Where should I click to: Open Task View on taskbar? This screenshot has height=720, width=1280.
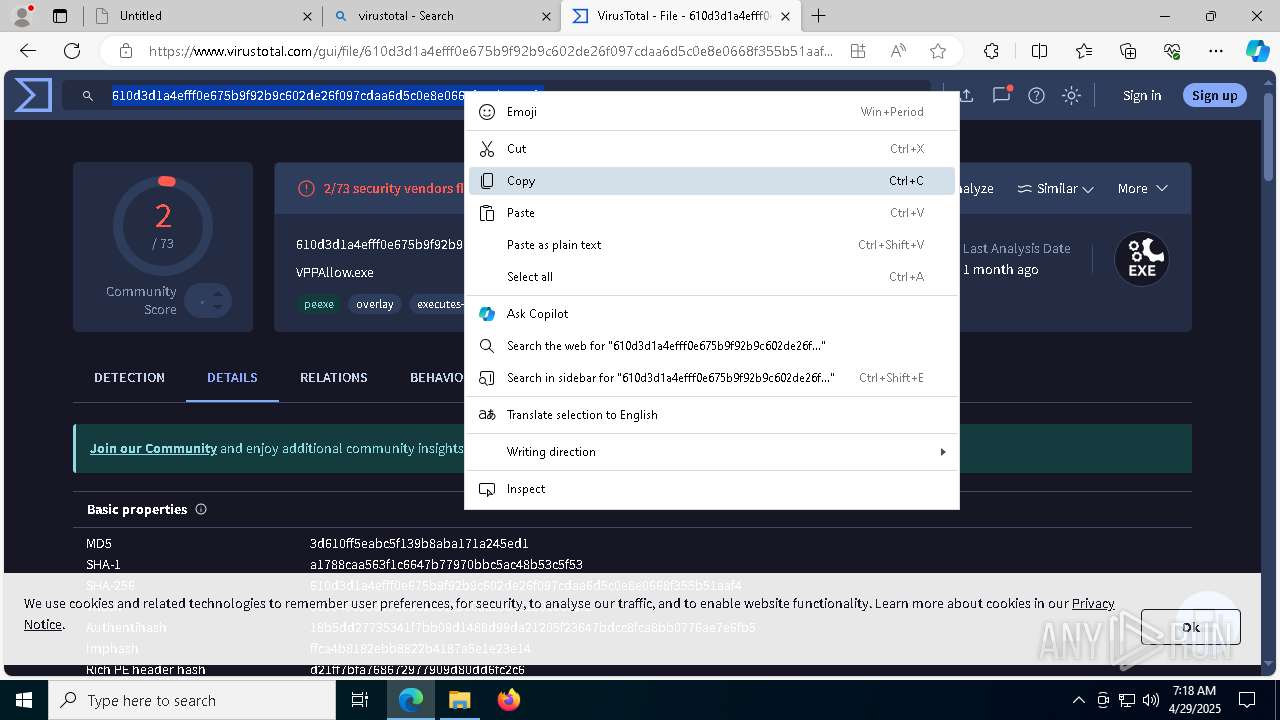click(360, 700)
